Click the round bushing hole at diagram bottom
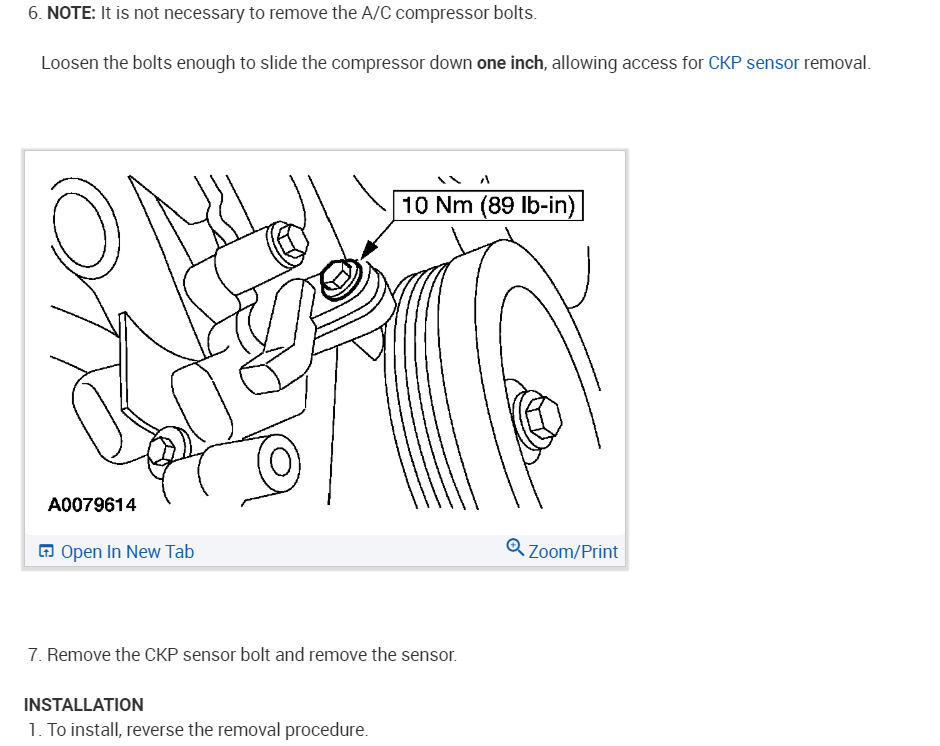The width and height of the screenshot is (940, 746). 280,463
